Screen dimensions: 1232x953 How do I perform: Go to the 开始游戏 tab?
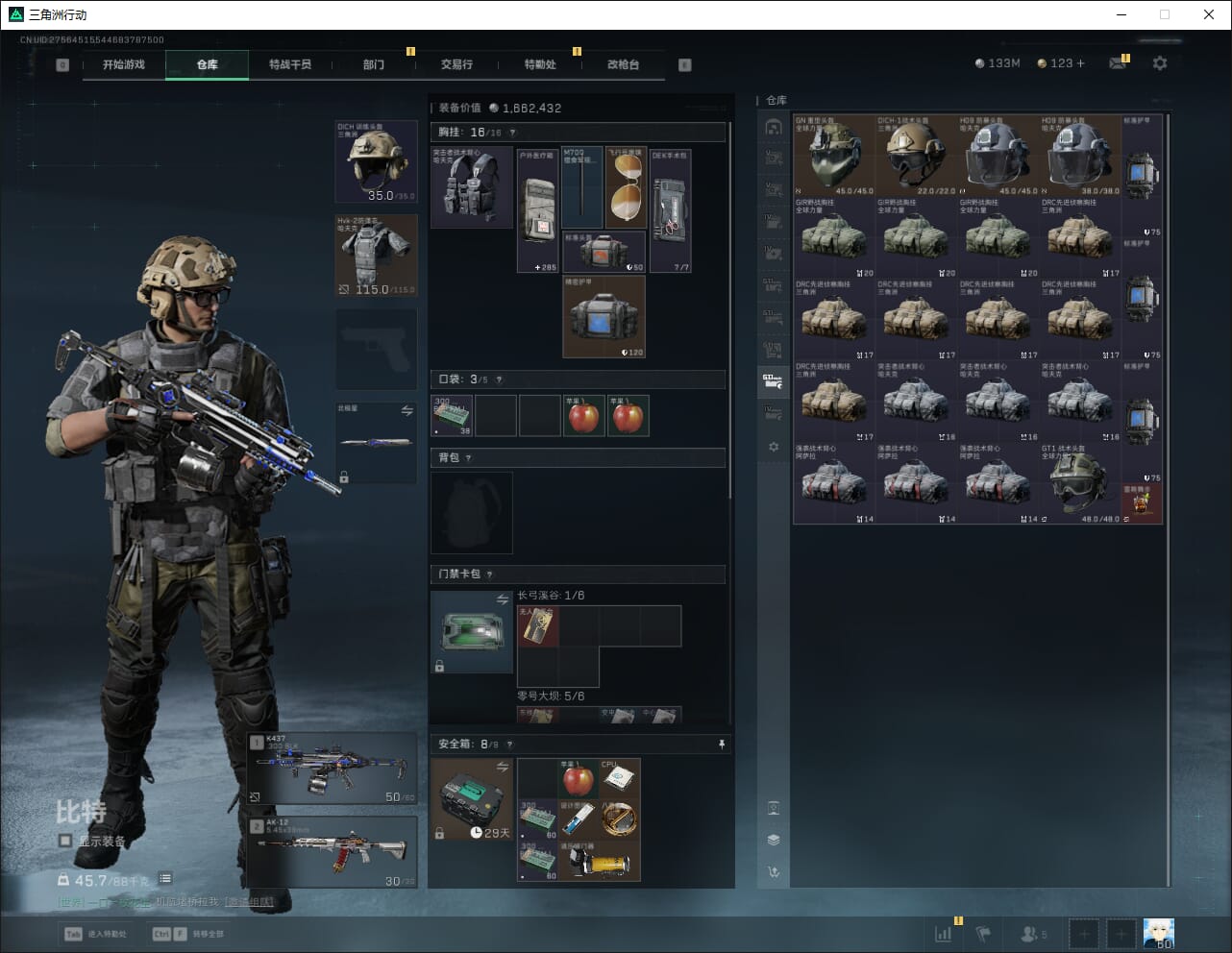pyautogui.click(x=124, y=64)
